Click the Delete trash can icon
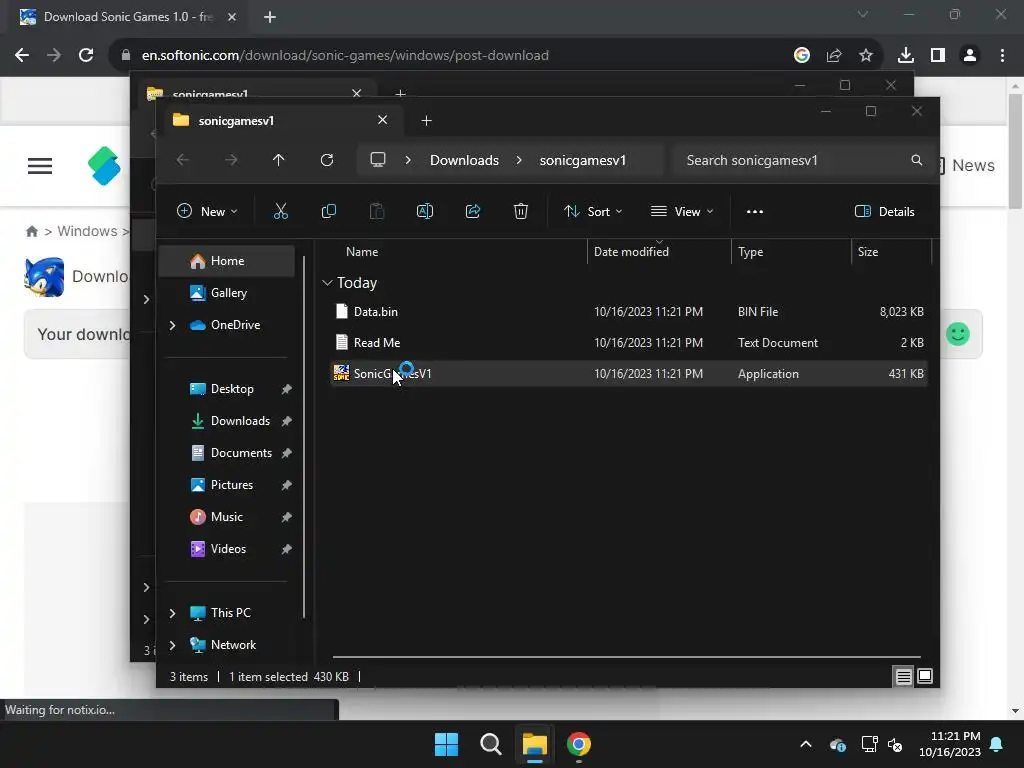Screen dimensions: 1024x768 pos(520,211)
